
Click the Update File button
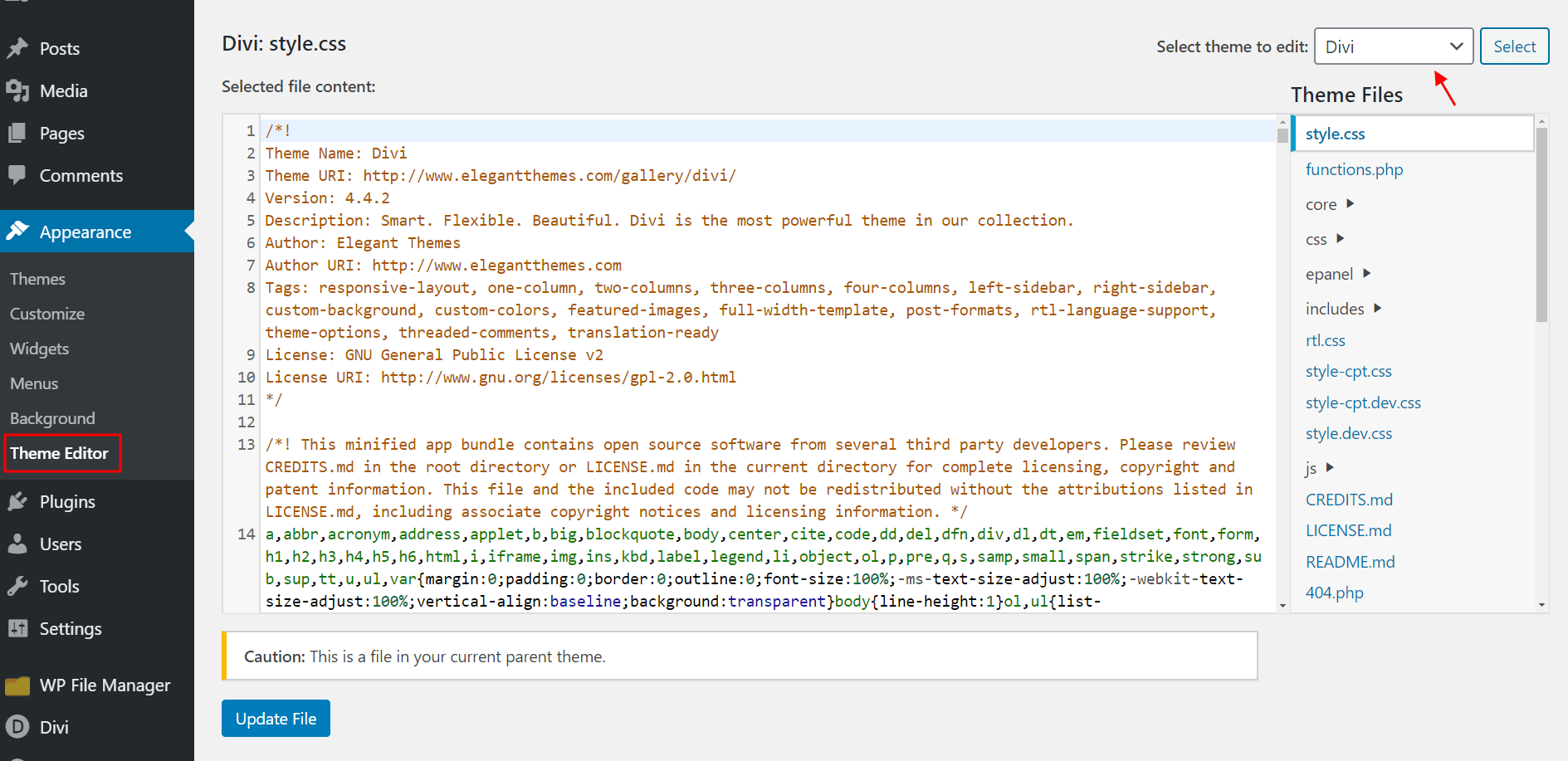click(x=276, y=719)
